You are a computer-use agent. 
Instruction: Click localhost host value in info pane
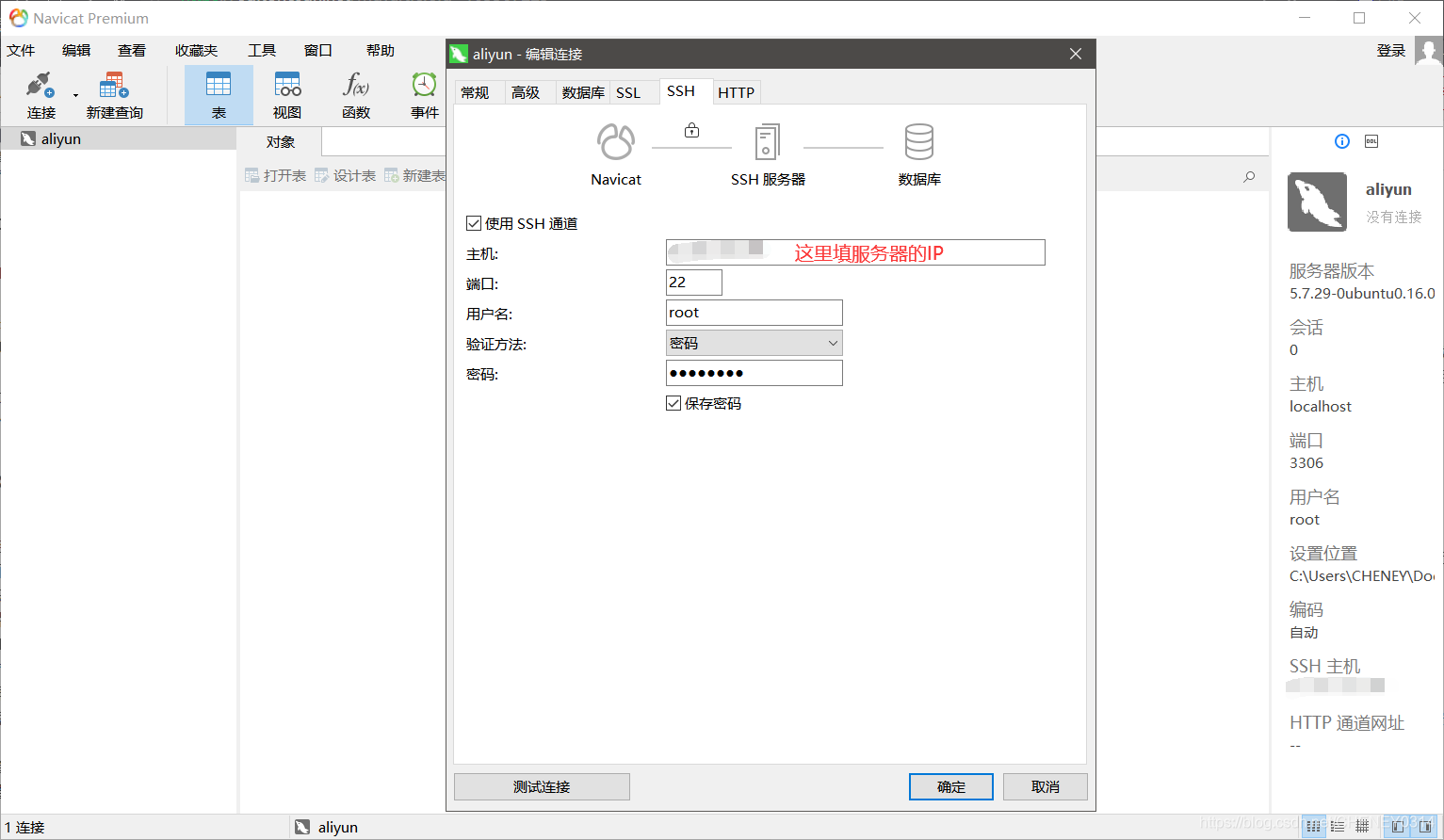[1321, 406]
